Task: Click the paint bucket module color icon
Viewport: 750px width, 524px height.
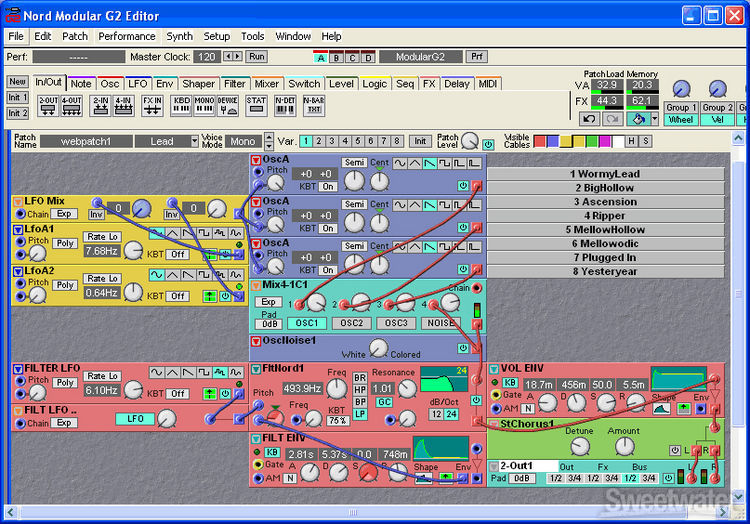Action: [638, 119]
